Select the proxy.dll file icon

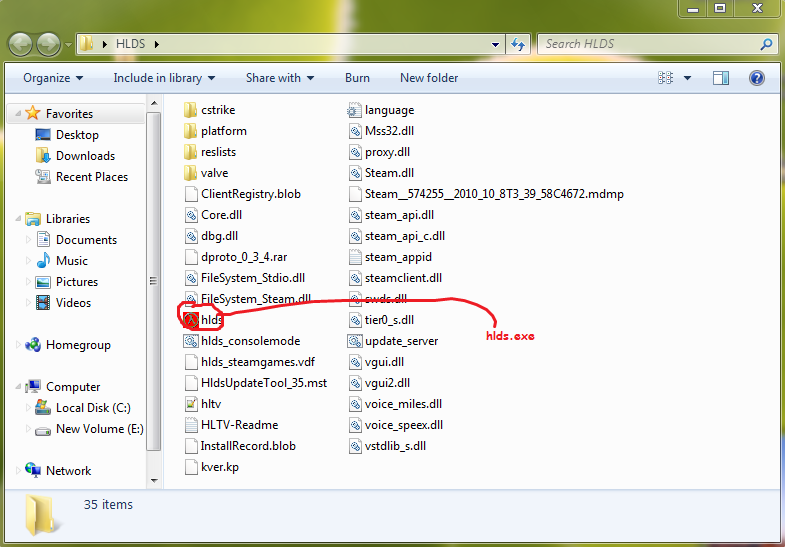tap(355, 152)
